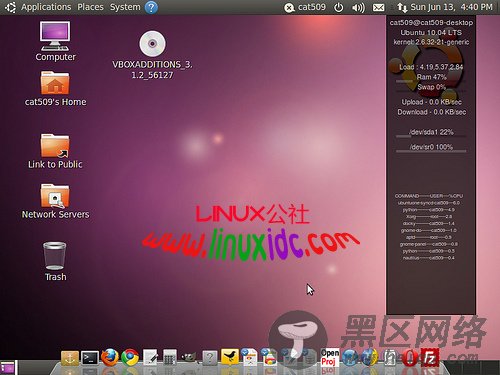Launch OpenOffice Draw from the dock
500x375 pixels.
point(269,357)
